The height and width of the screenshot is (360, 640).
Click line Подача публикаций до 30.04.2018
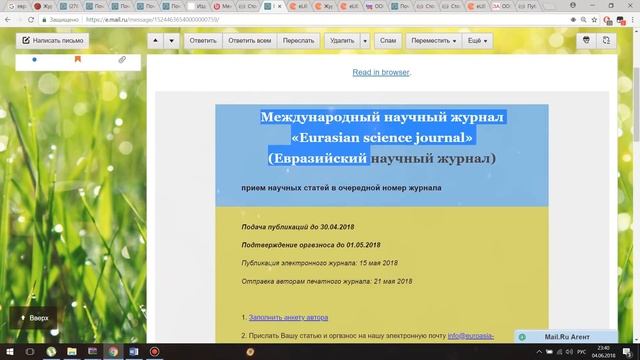[x=298, y=227]
